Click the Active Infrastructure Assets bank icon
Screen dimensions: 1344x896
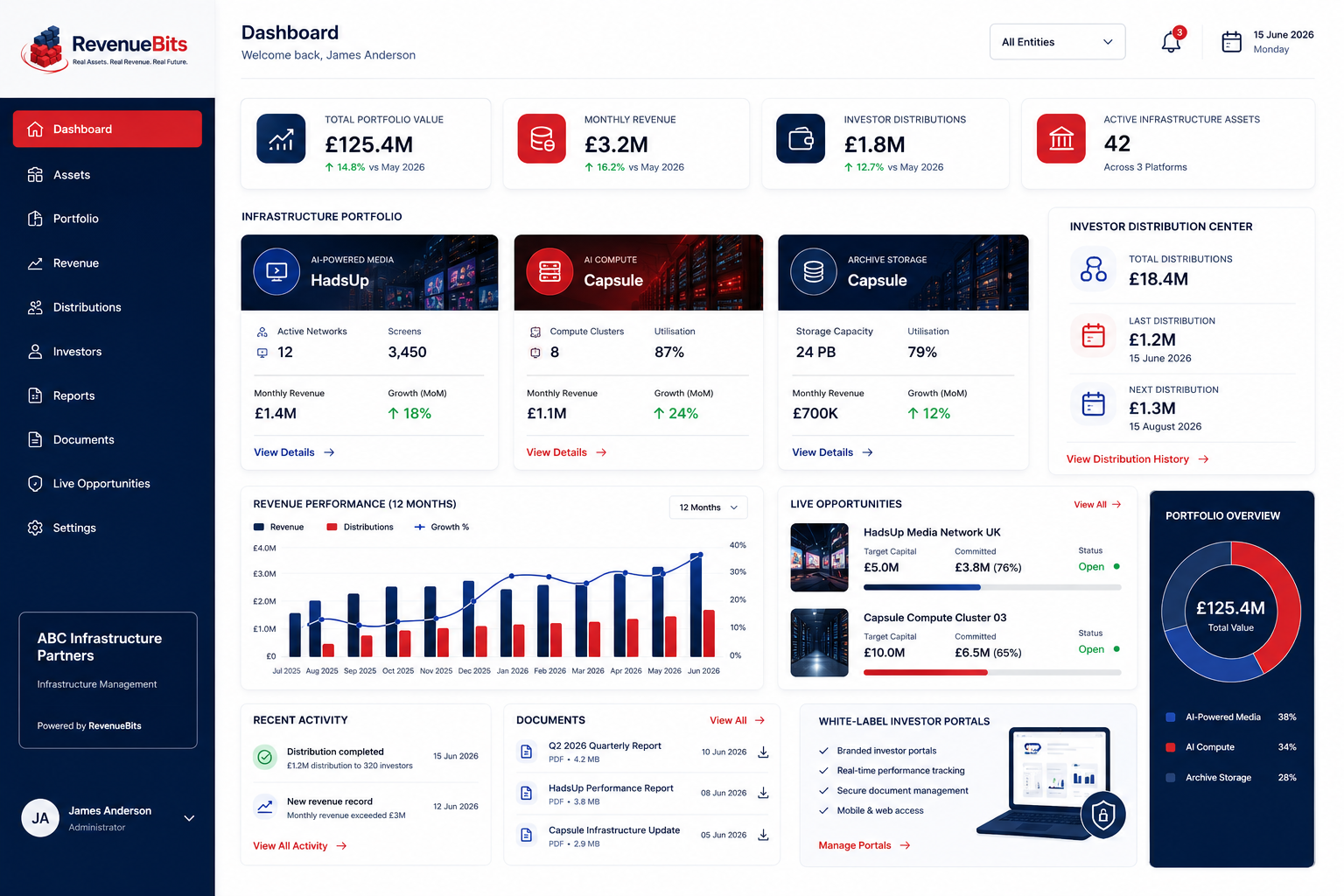(x=1061, y=139)
